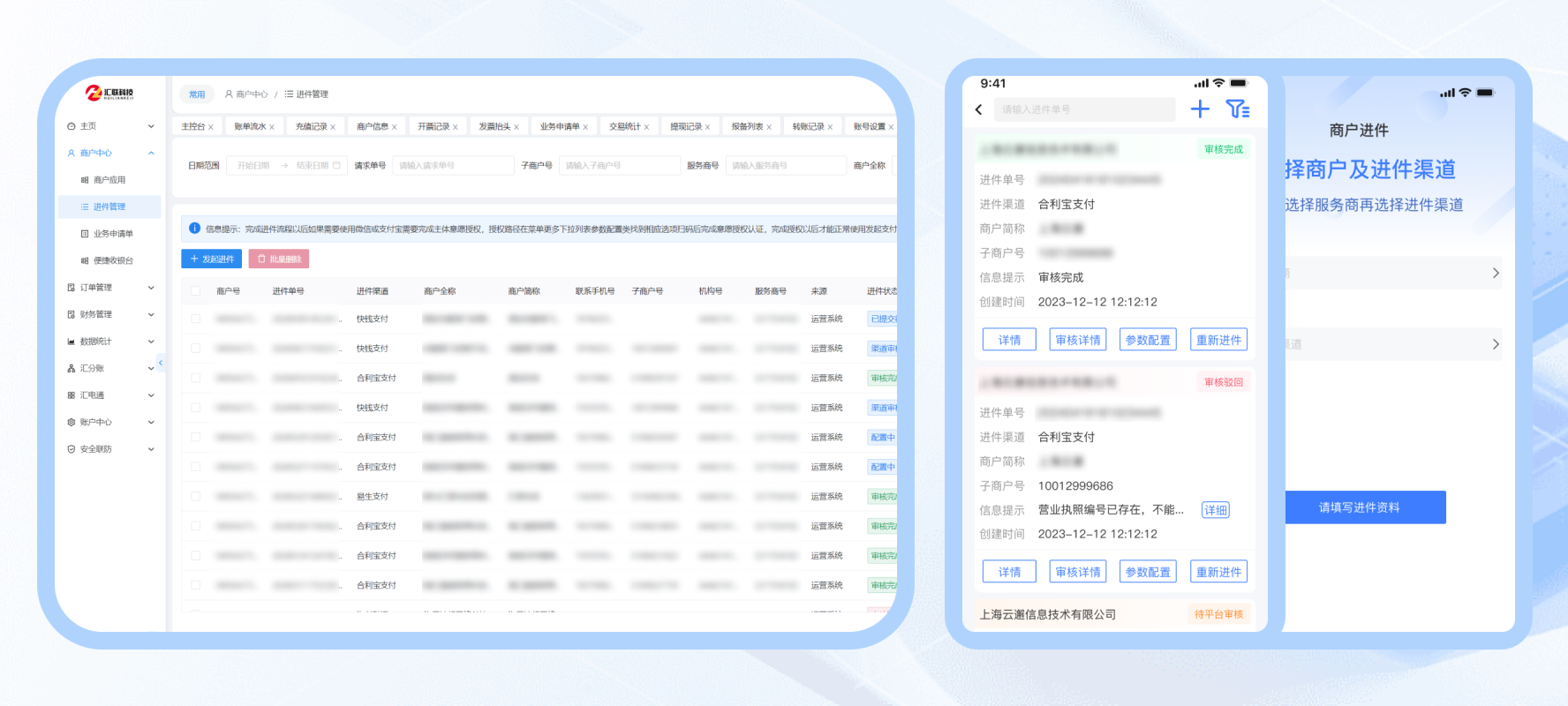Check the row with 已提交 status
The image size is (1568, 706).
point(196,319)
